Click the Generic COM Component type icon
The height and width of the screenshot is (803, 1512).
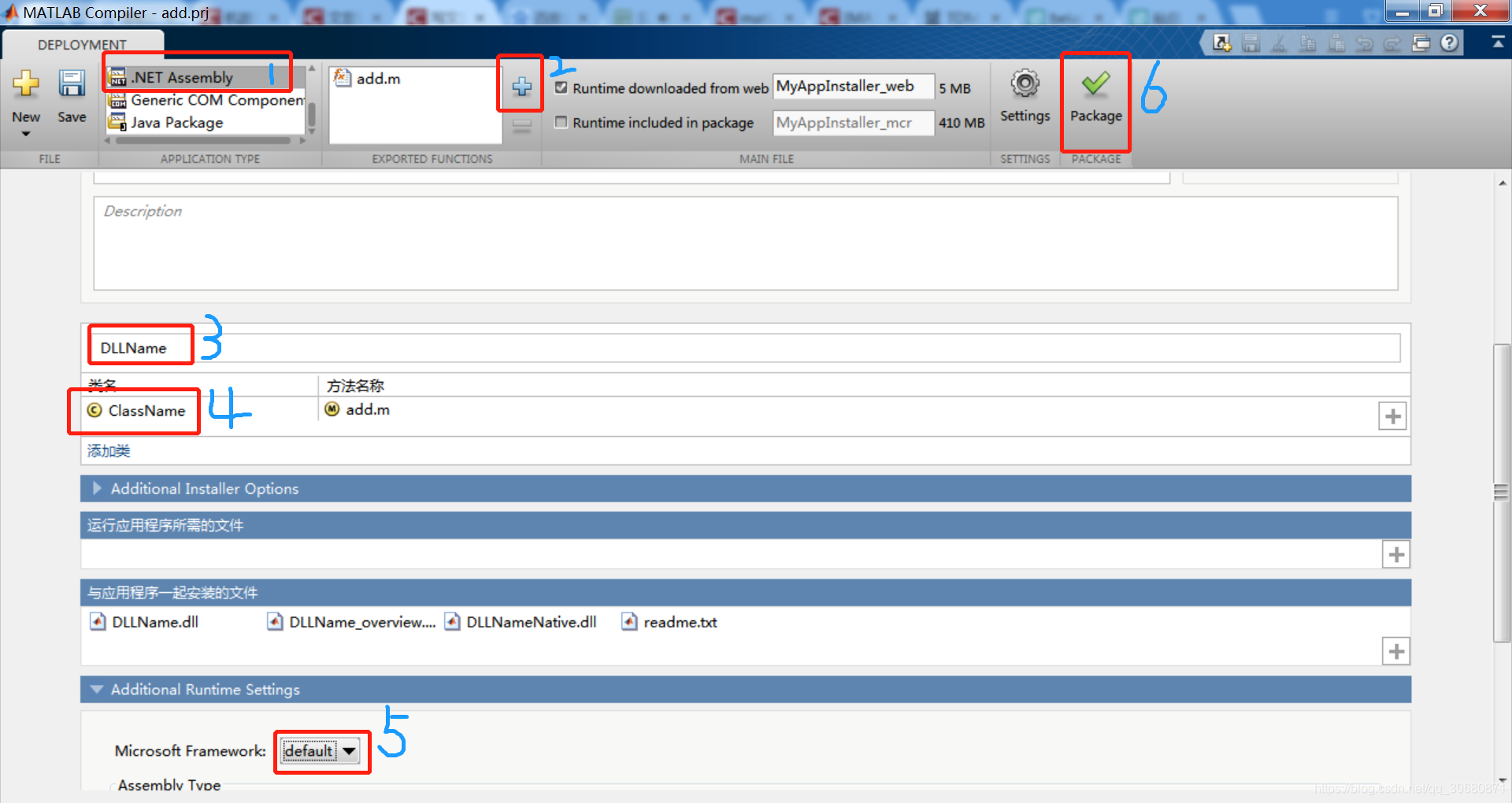point(118,100)
